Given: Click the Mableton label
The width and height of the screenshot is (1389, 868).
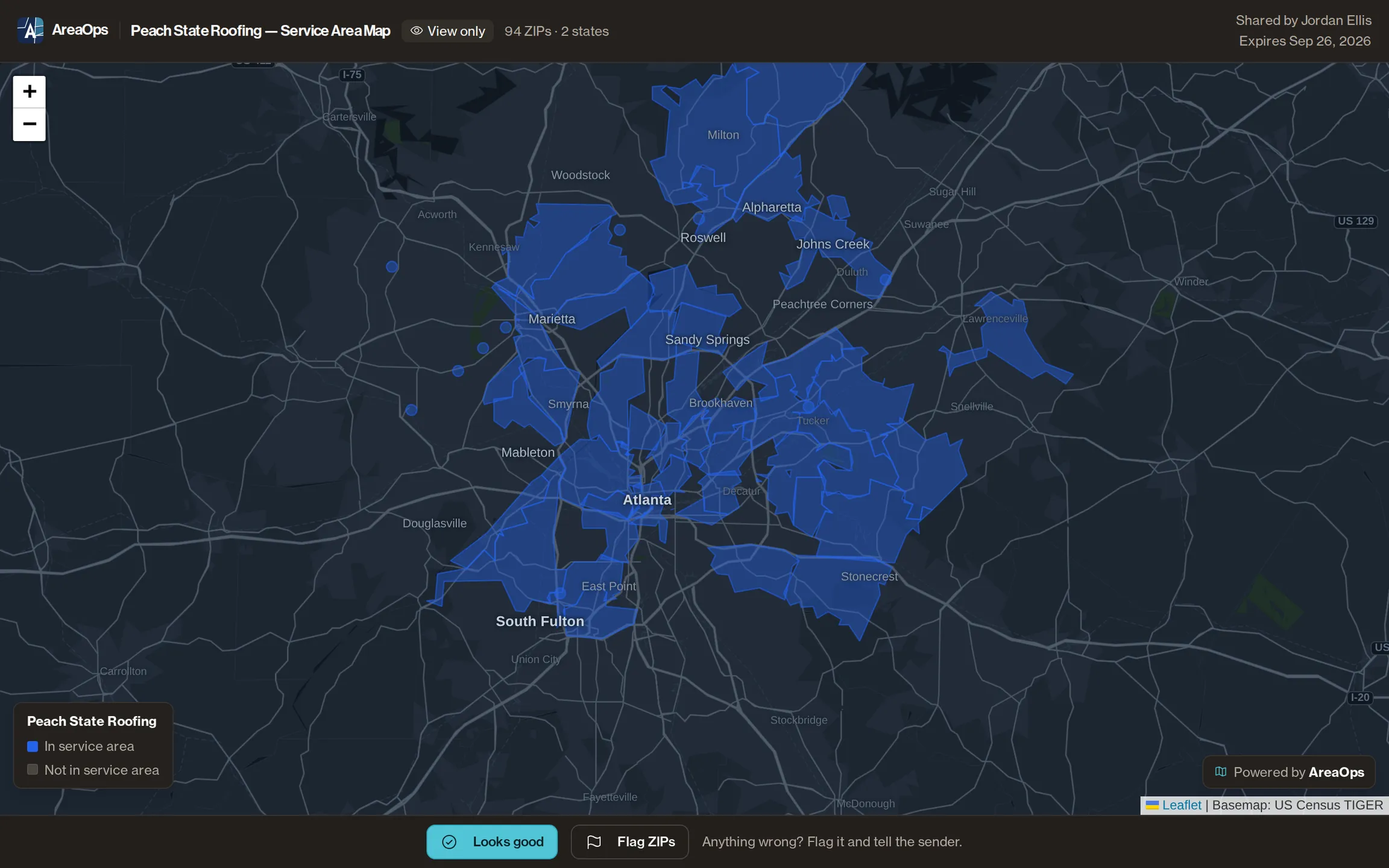Looking at the screenshot, I should 528,452.
